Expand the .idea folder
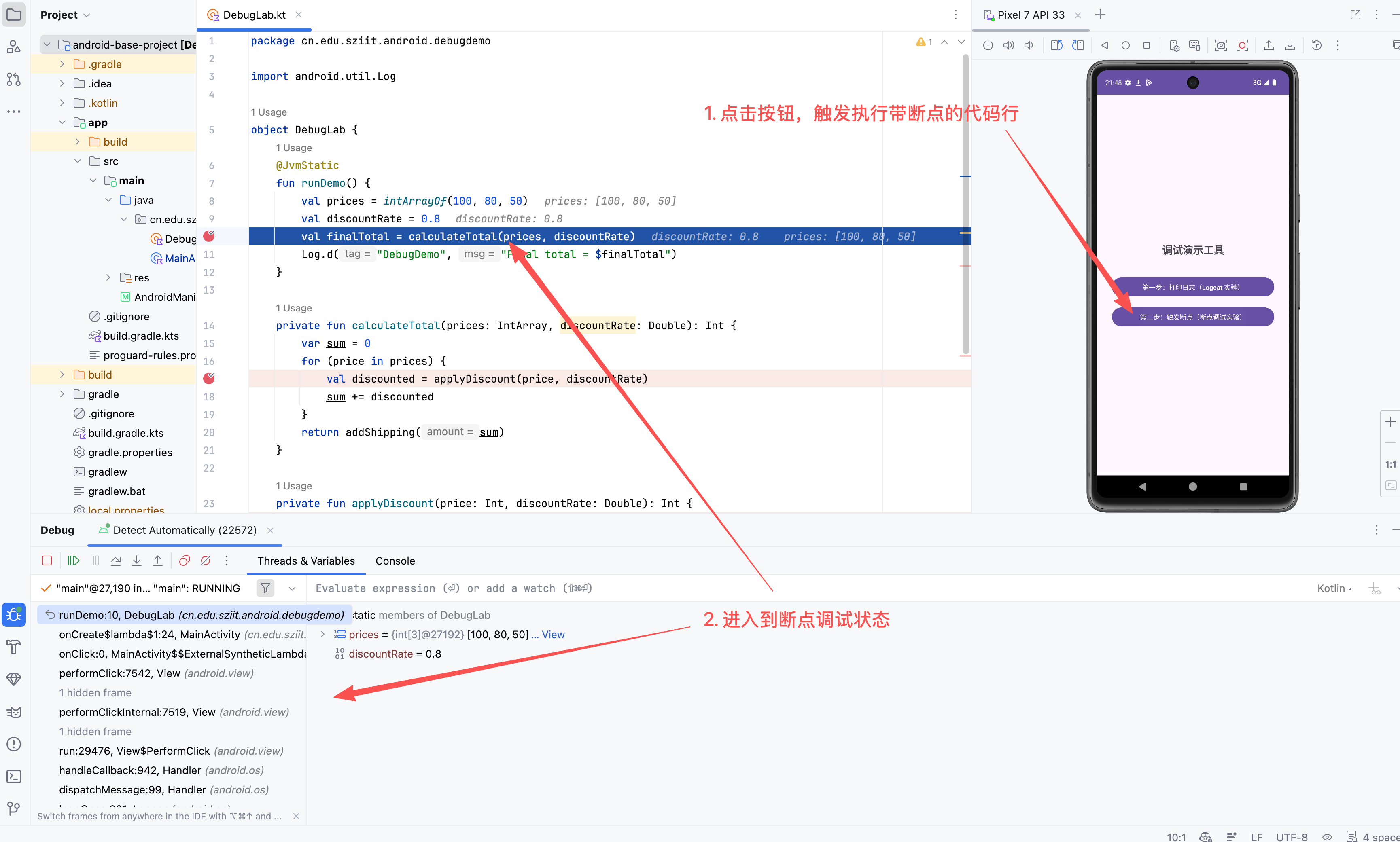This screenshot has width=1400, height=842. (62, 83)
